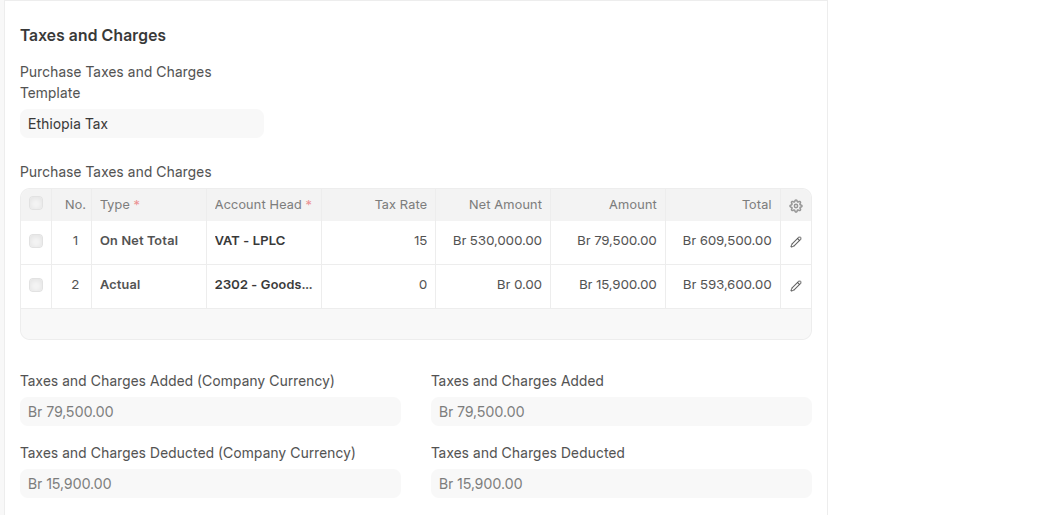Click the right-hand Taxes and Charges Deducted field
The width and height of the screenshot is (1057, 515).
621,484
